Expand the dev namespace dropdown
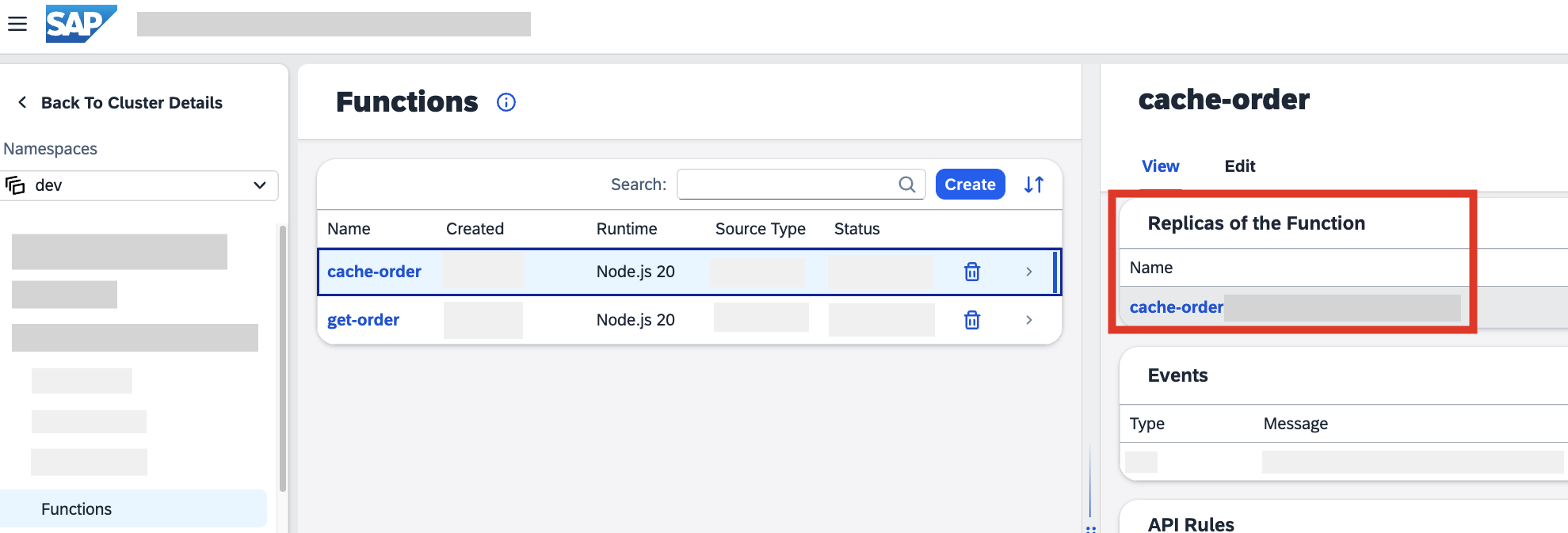 click(x=259, y=185)
